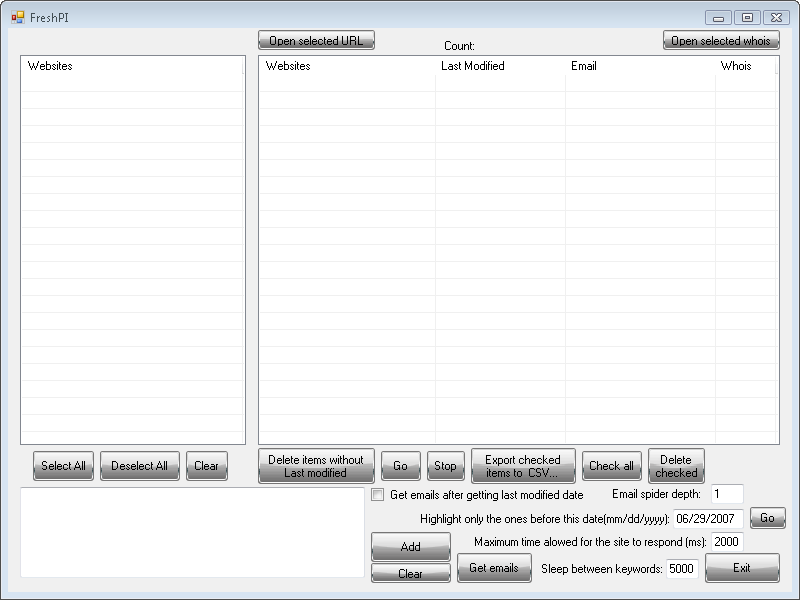800x600 pixels.
Task: Sort results by Last Modified column
Action: tap(501, 66)
